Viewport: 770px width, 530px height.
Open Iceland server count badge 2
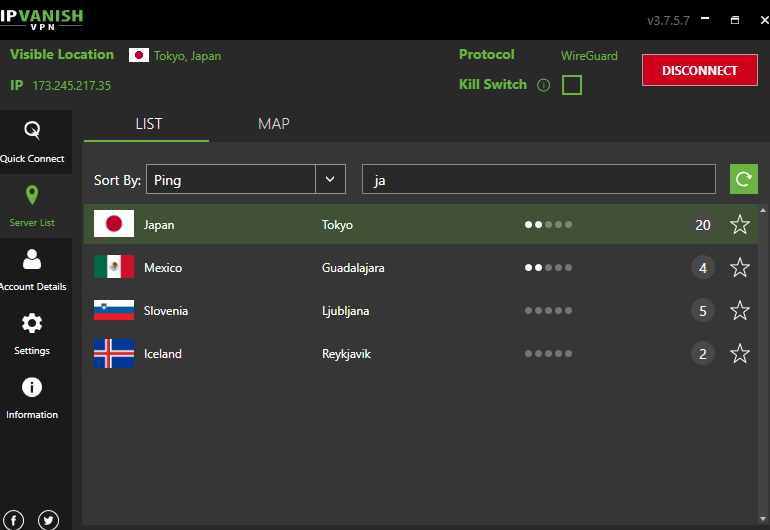click(x=703, y=353)
